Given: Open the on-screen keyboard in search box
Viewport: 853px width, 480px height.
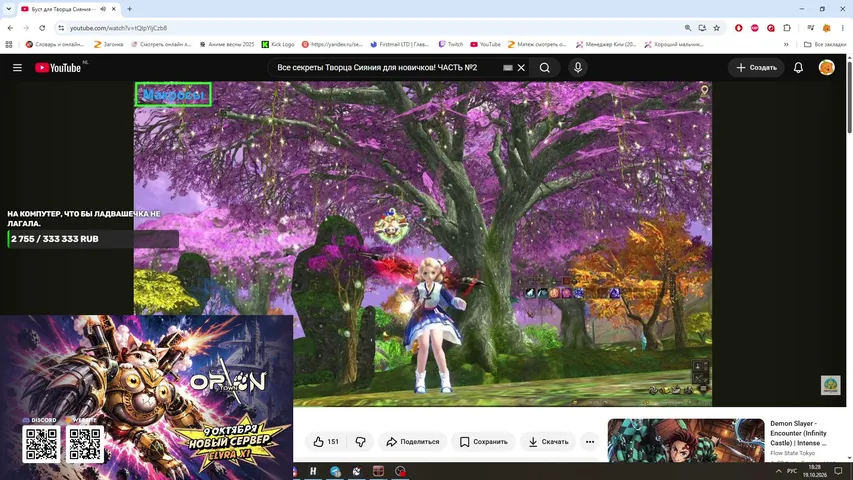Looking at the screenshot, I should (x=508, y=67).
